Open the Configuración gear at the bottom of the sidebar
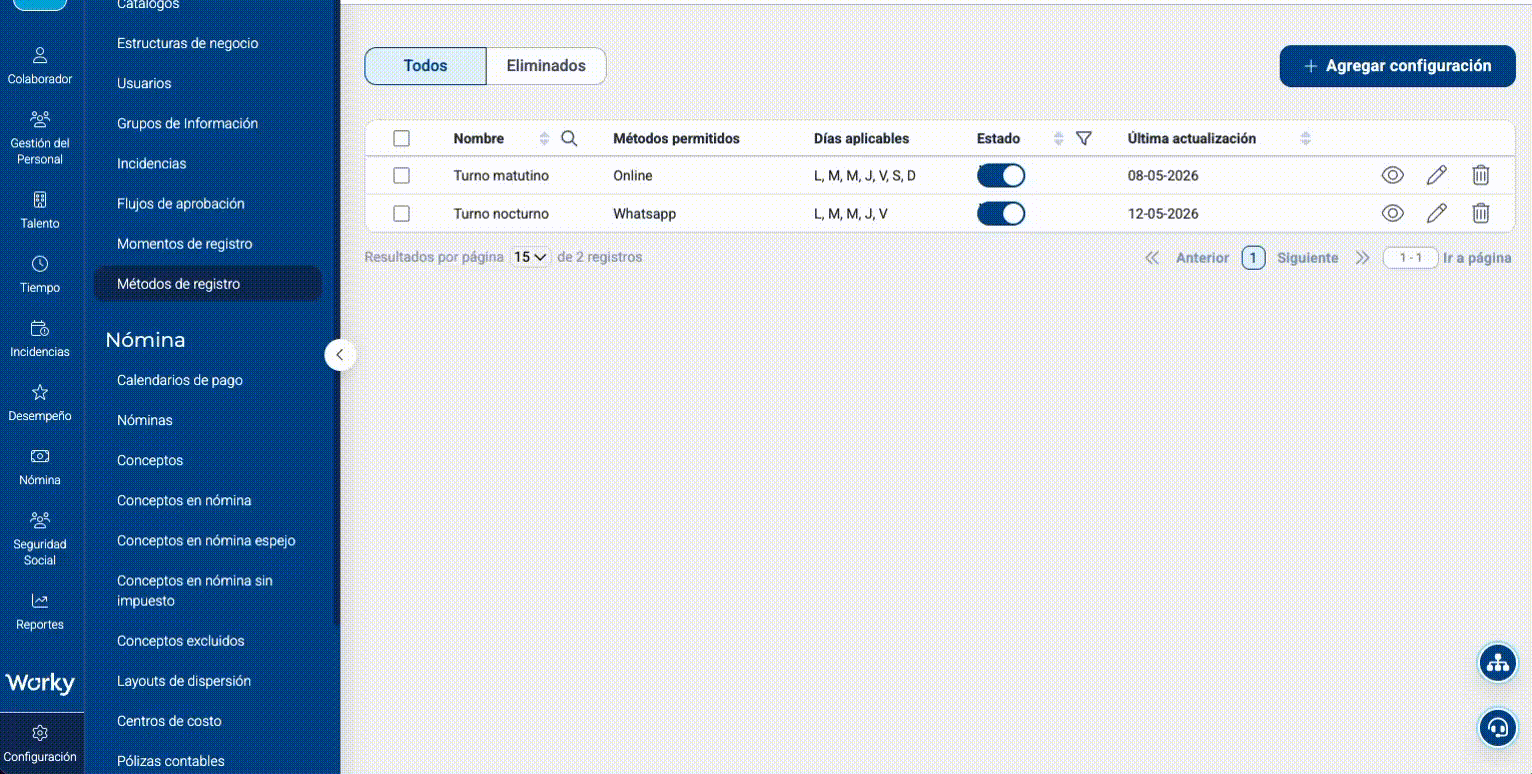This screenshot has width=1532, height=774. 40,743
